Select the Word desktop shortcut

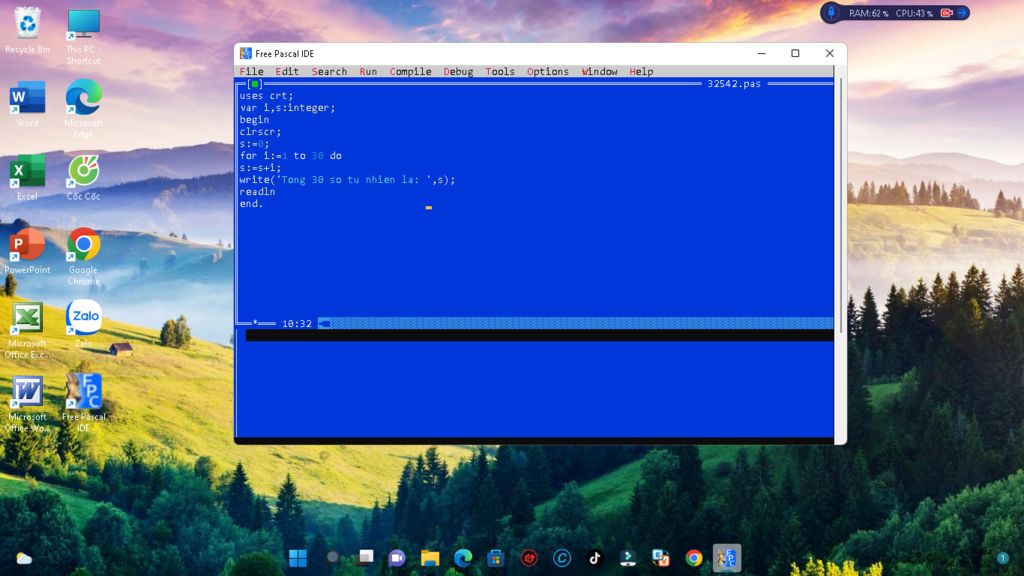coord(27,103)
